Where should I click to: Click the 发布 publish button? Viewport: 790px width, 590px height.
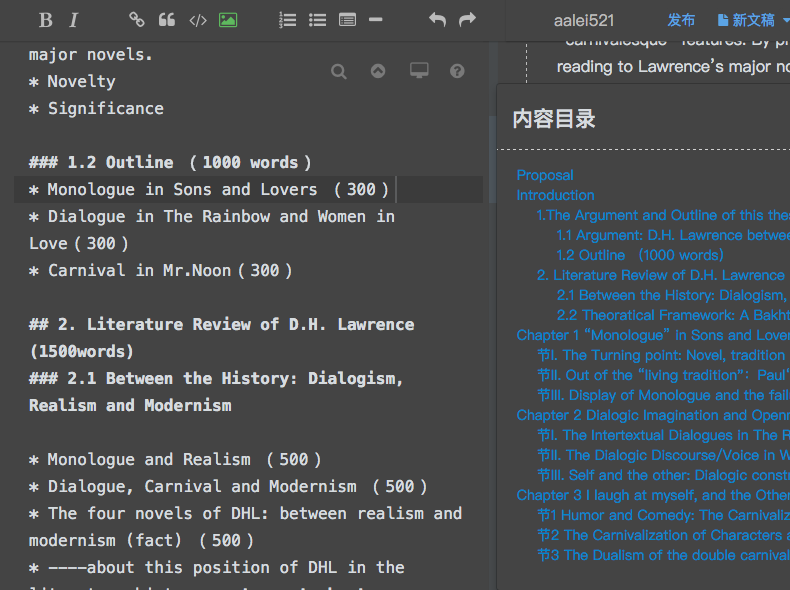click(681, 20)
